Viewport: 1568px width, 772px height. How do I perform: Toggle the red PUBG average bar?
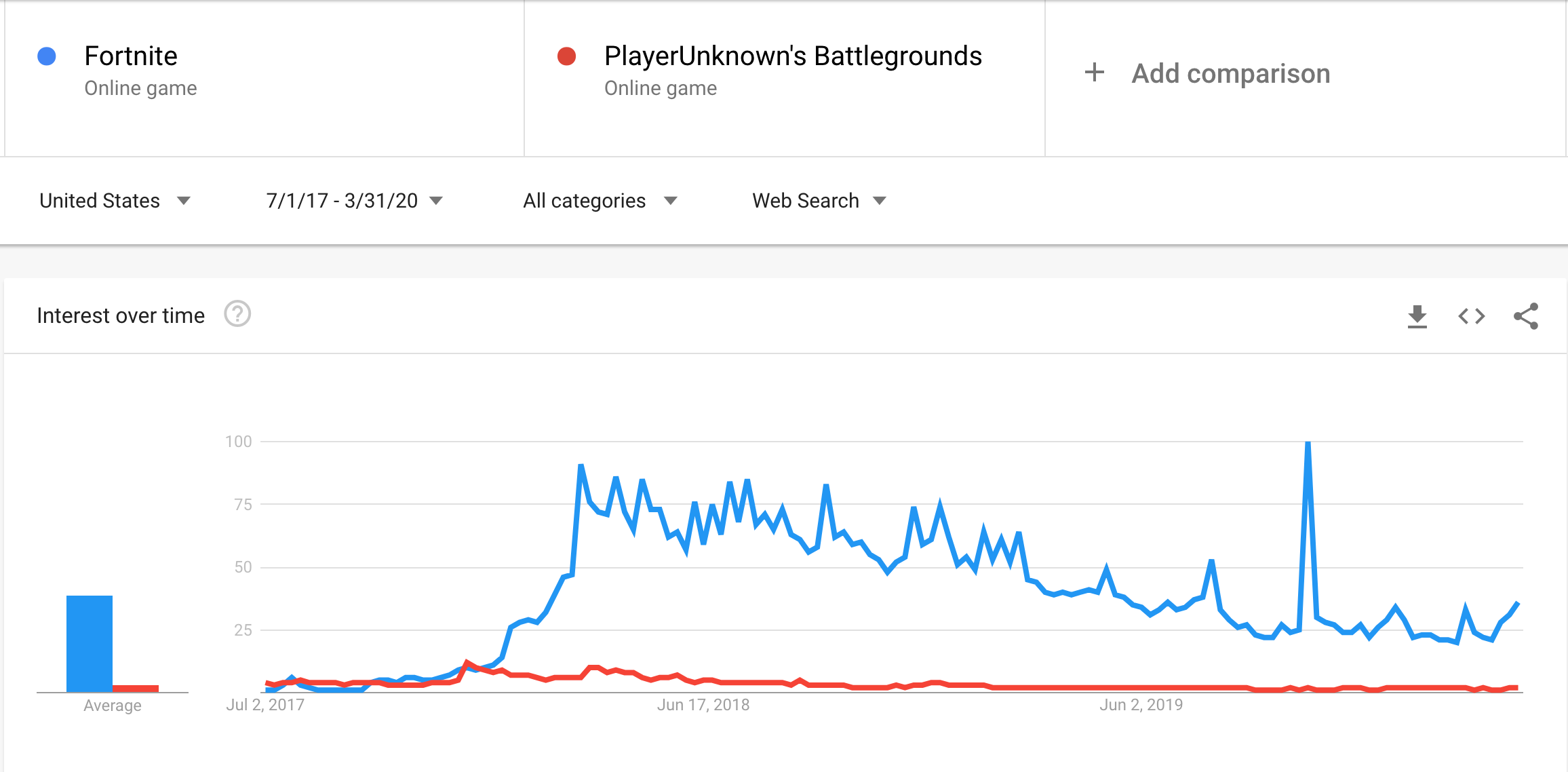click(x=134, y=687)
